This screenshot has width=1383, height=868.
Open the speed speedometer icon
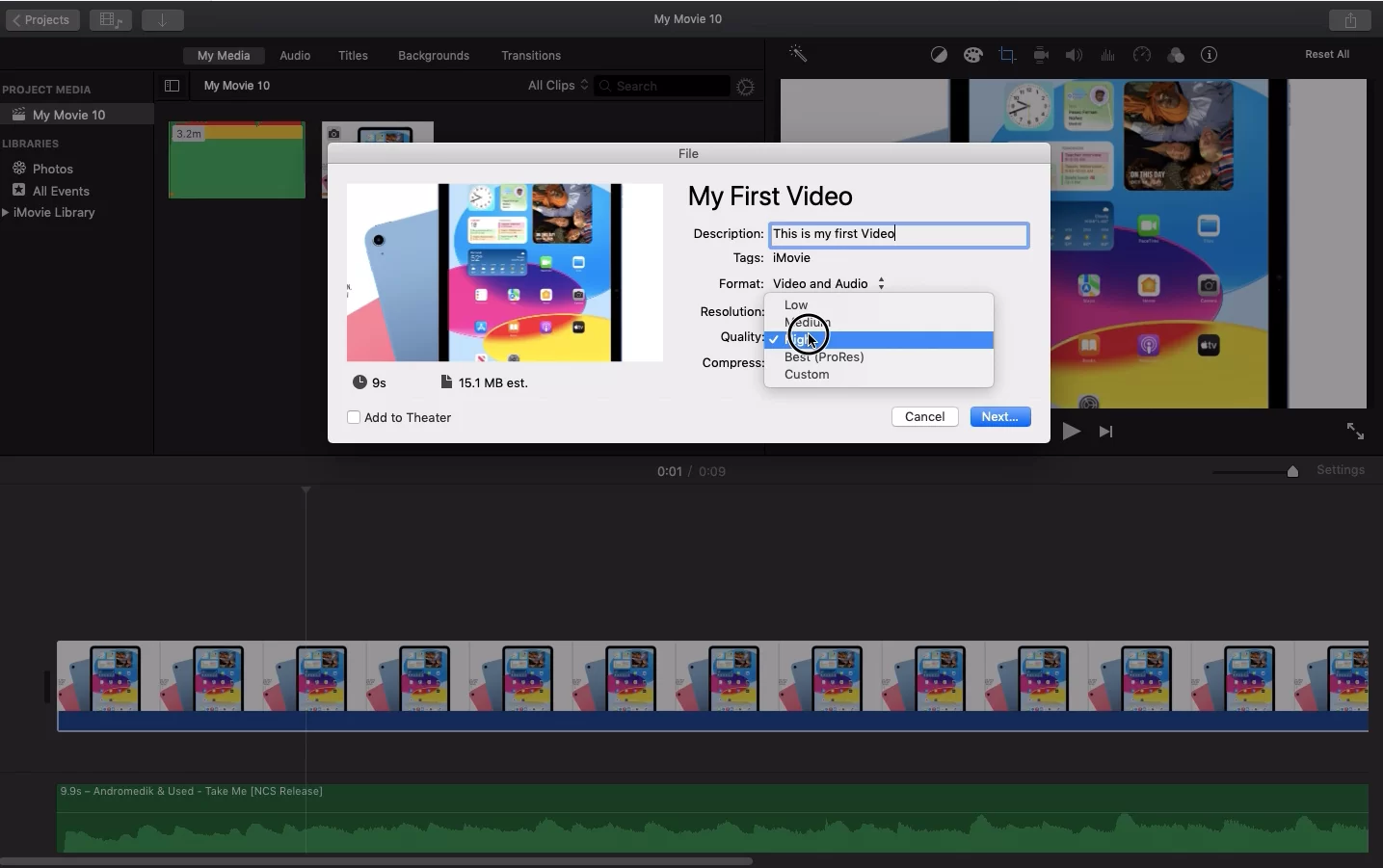[1142, 55]
